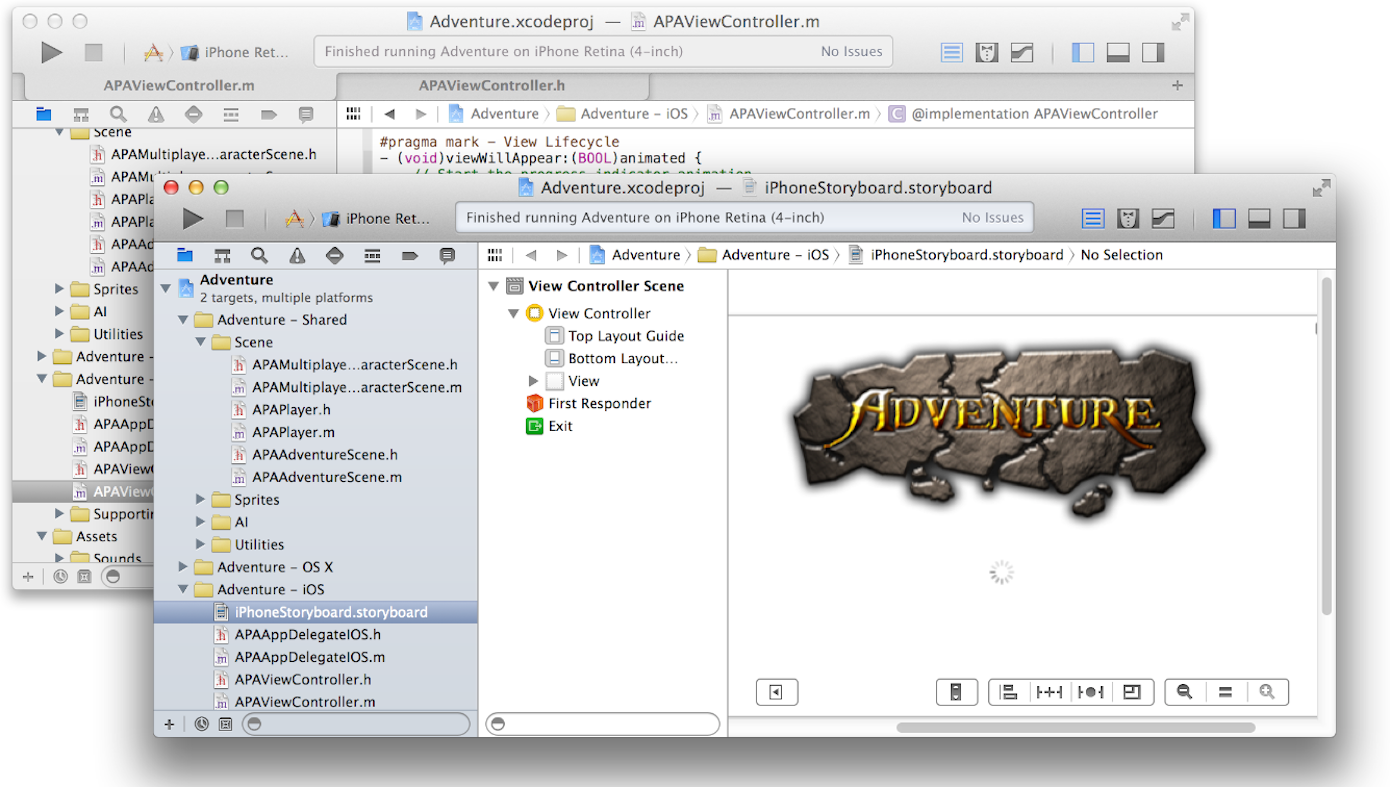This screenshot has width=1390, height=787.
Task: Select Exit item in document outline
Action: pyautogui.click(x=550, y=426)
